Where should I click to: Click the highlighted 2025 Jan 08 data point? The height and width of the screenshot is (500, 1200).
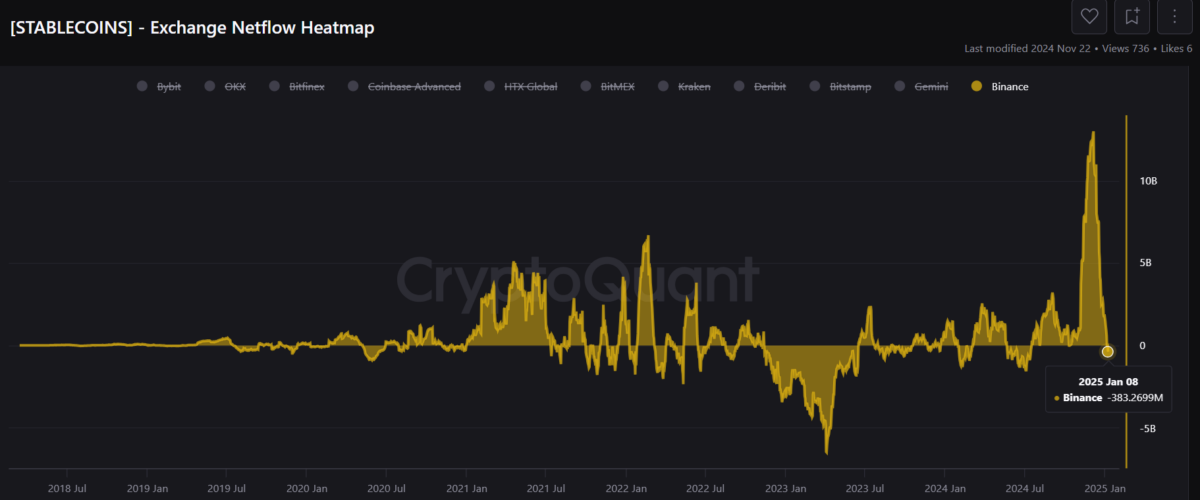1107,351
